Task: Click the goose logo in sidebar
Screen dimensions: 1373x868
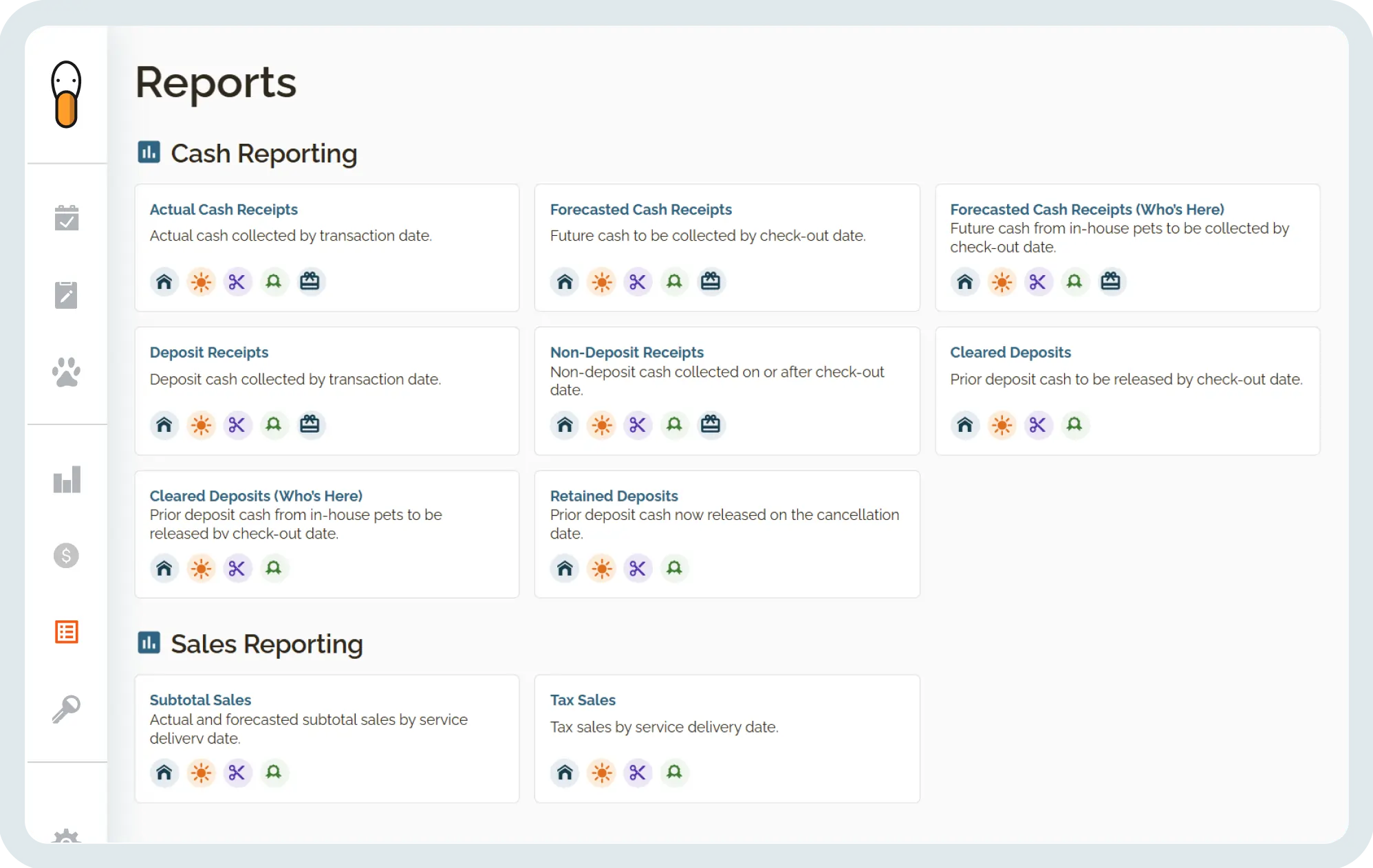Action: coord(67,94)
